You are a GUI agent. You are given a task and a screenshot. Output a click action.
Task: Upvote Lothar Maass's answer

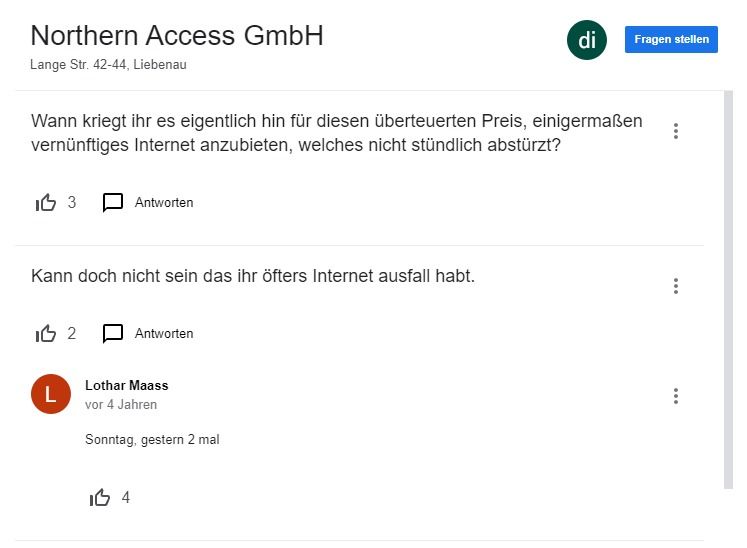(x=100, y=498)
